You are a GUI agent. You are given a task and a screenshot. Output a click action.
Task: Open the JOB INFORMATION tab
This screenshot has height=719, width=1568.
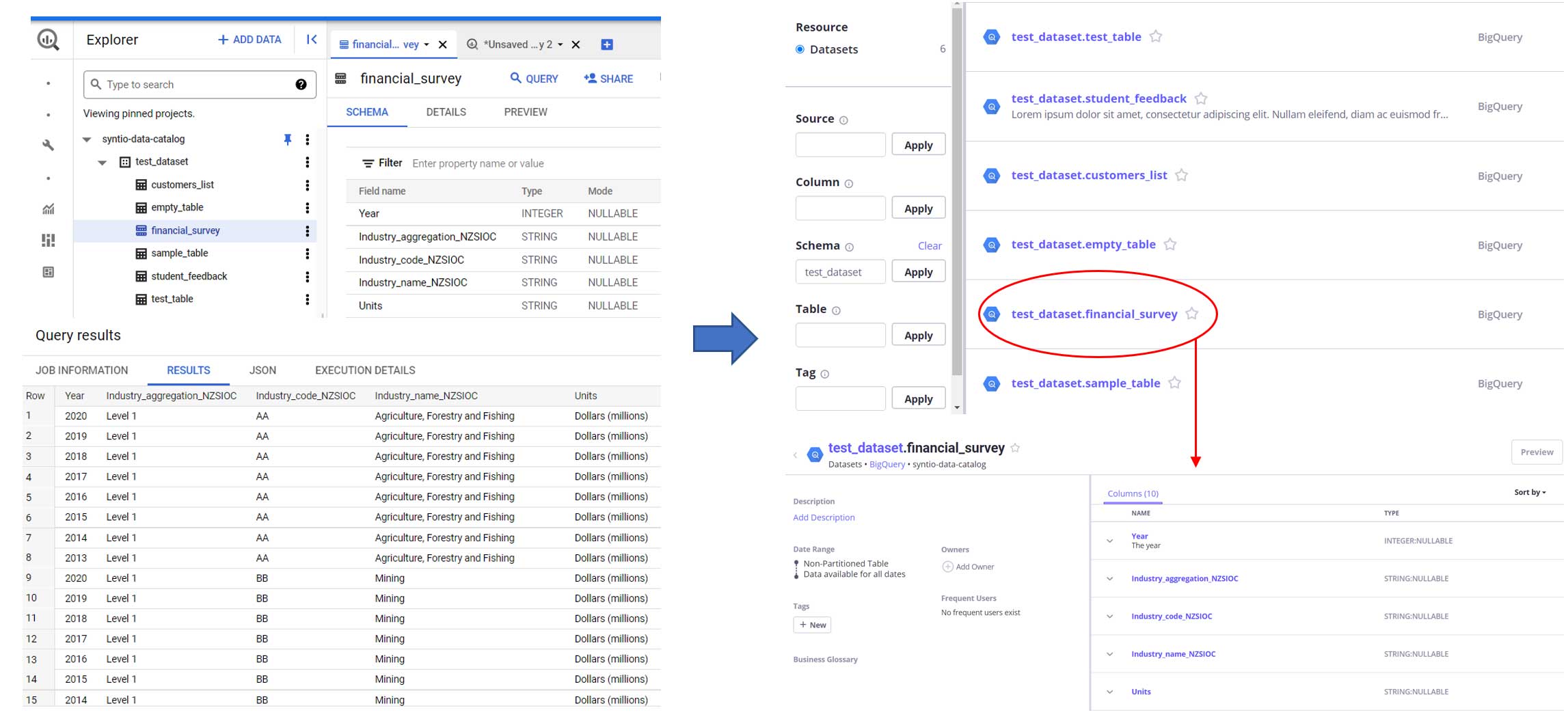click(82, 370)
